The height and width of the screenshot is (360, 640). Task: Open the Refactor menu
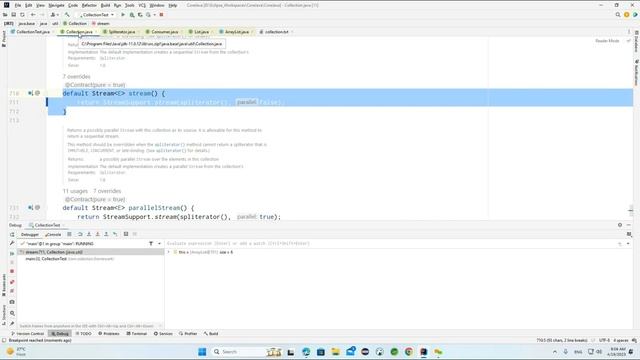[x=89, y=5]
